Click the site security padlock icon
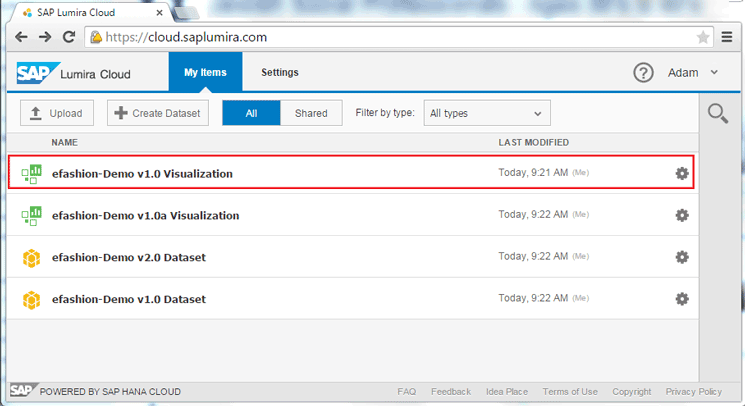 click(x=96, y=37)
